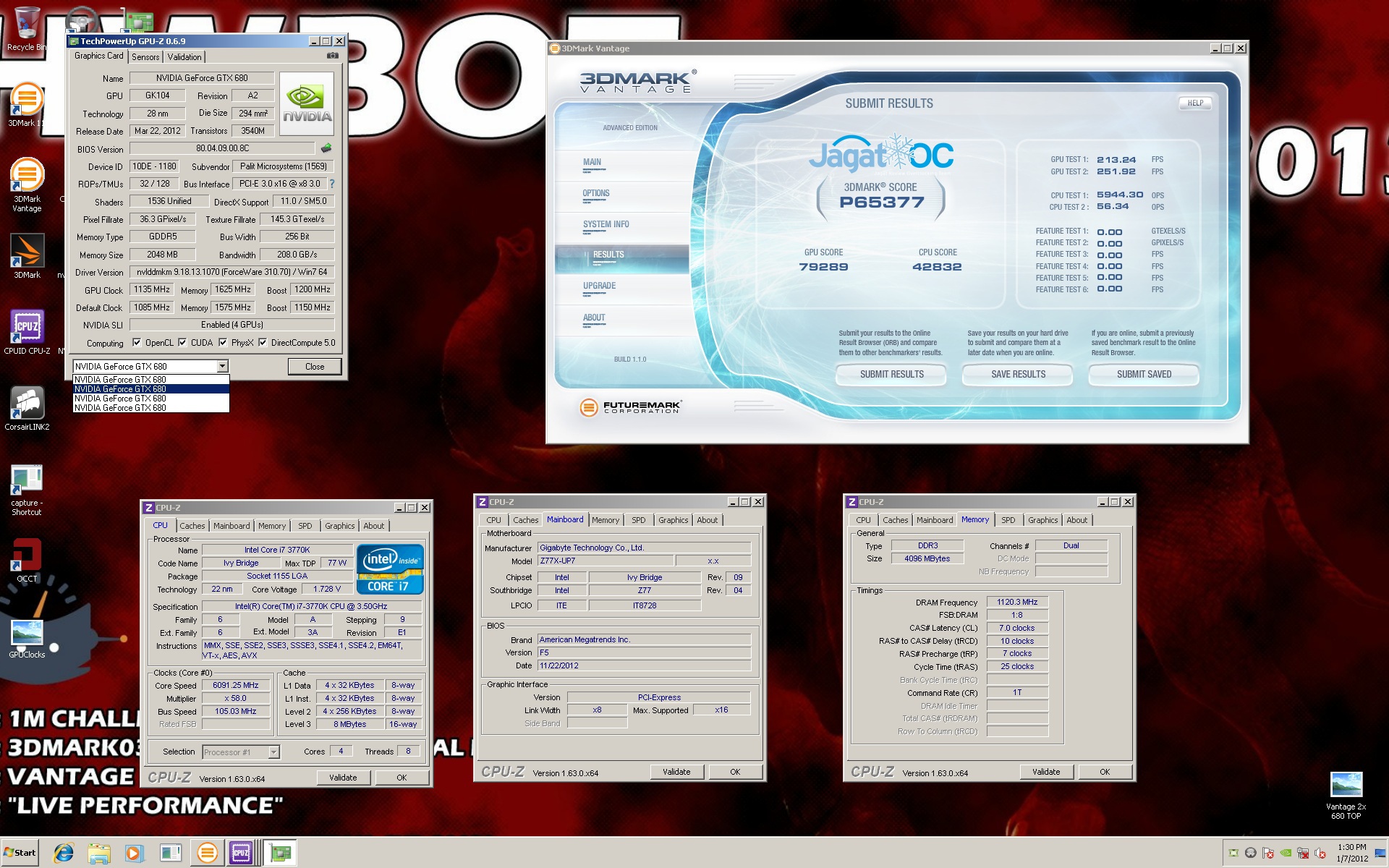Viewport: 1389px width, 868px height.
Task: Expand GPU selection dropdown arrow
Action: [222, 367]
